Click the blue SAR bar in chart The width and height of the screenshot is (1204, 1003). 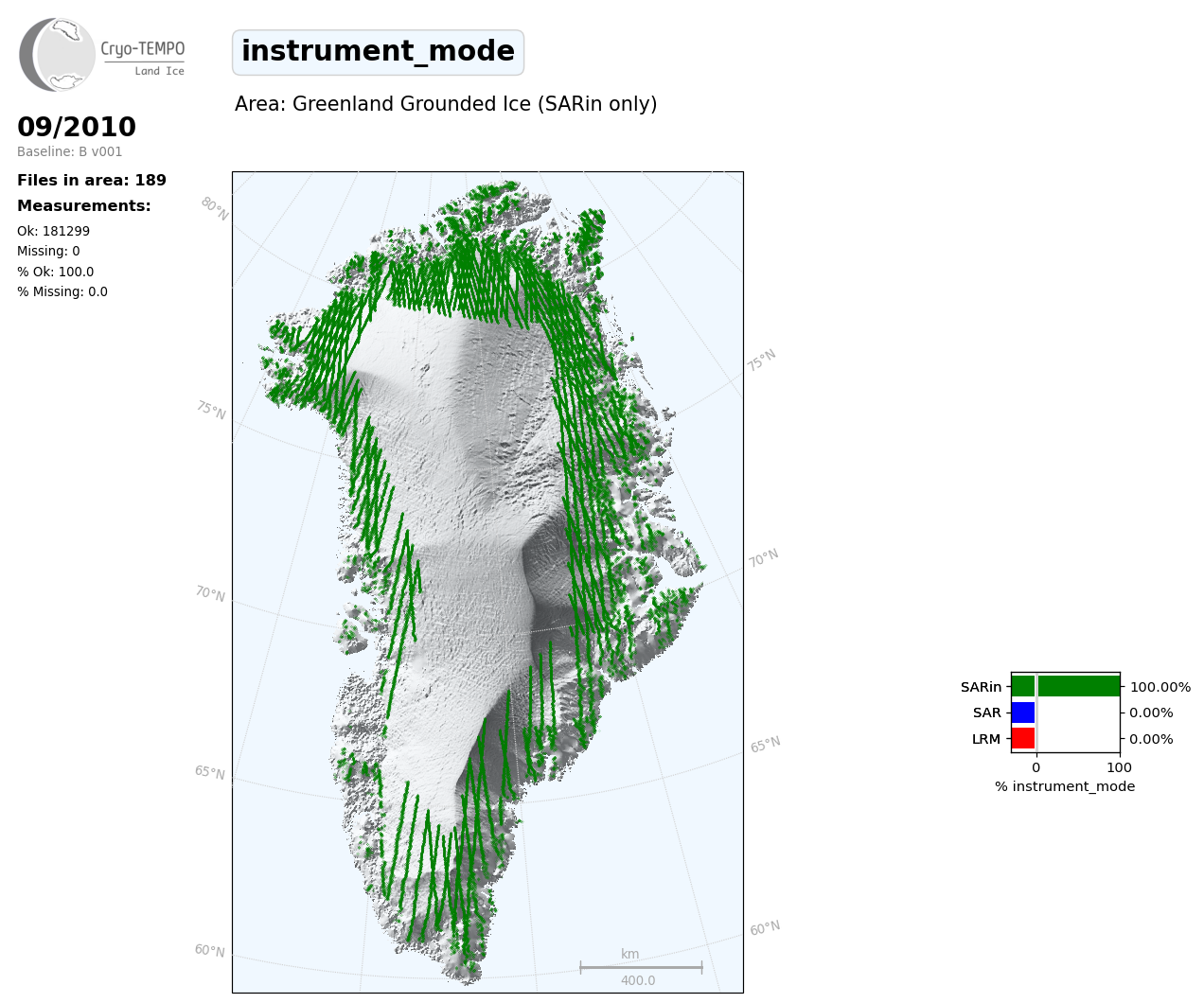coord(1022,713)
